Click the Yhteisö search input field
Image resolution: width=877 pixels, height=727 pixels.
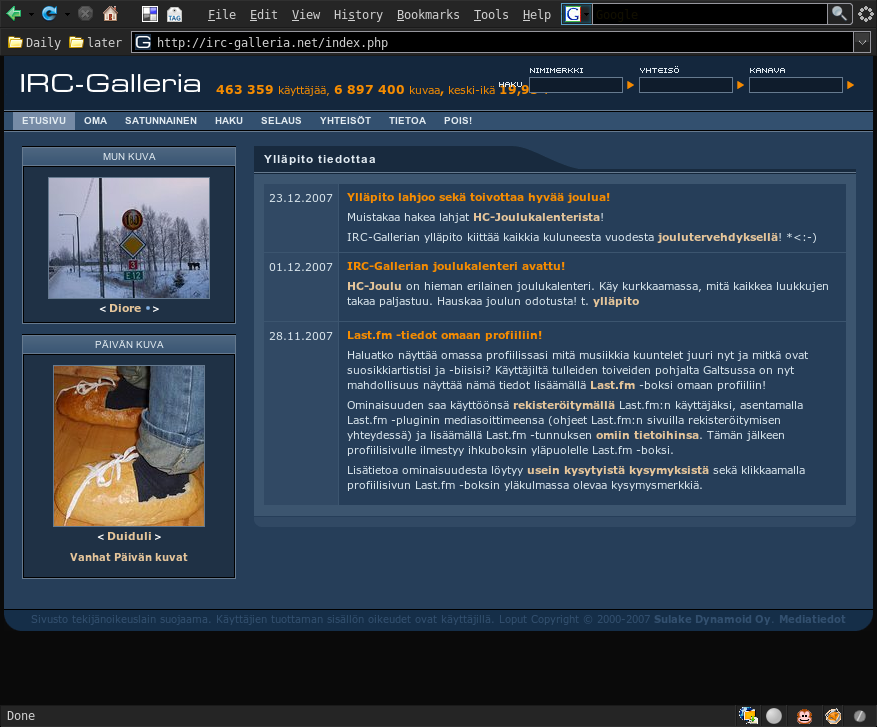tap(686, 86)
